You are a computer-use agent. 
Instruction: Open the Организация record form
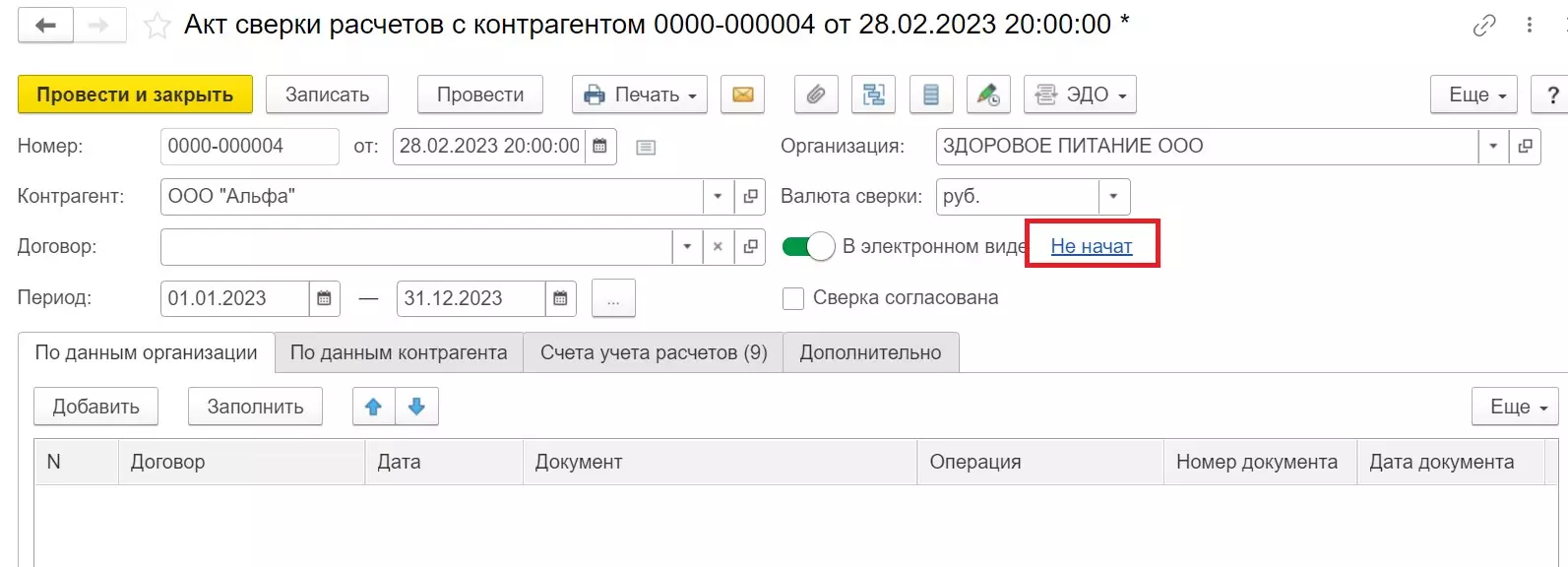[x=1525, y=147]
